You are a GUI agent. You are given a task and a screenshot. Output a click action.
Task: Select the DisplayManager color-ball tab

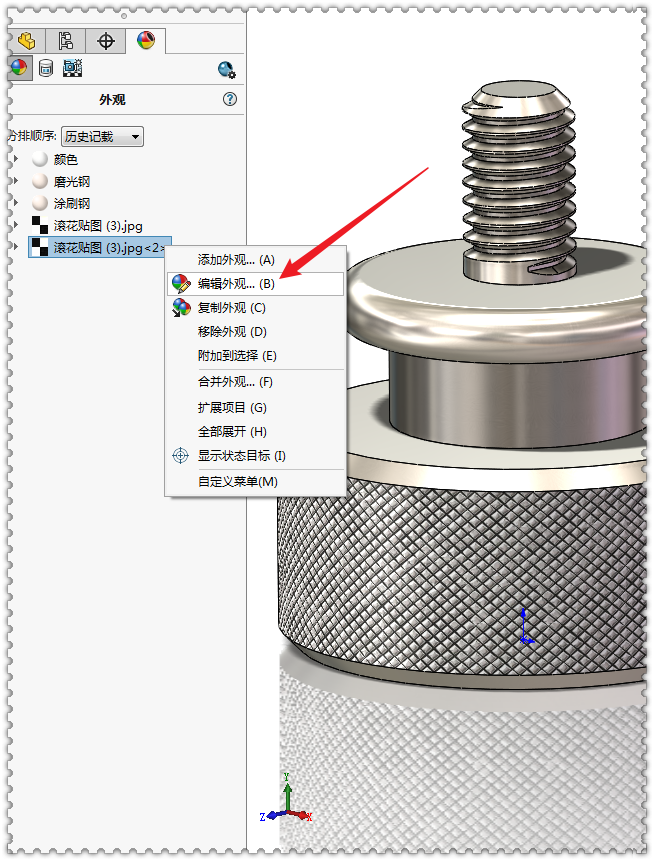pyautogui.click(x=146, y=40)
